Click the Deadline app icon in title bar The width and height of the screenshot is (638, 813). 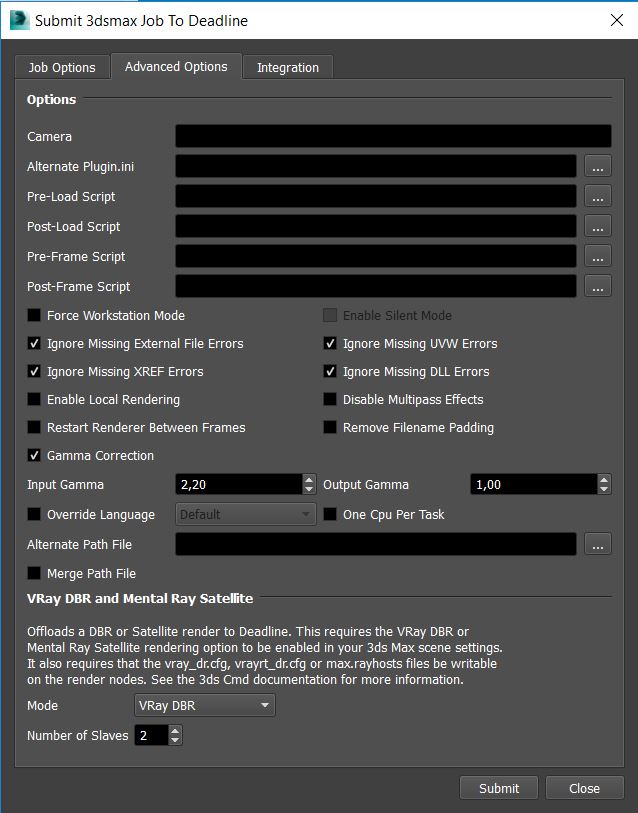tap(17, 20)
